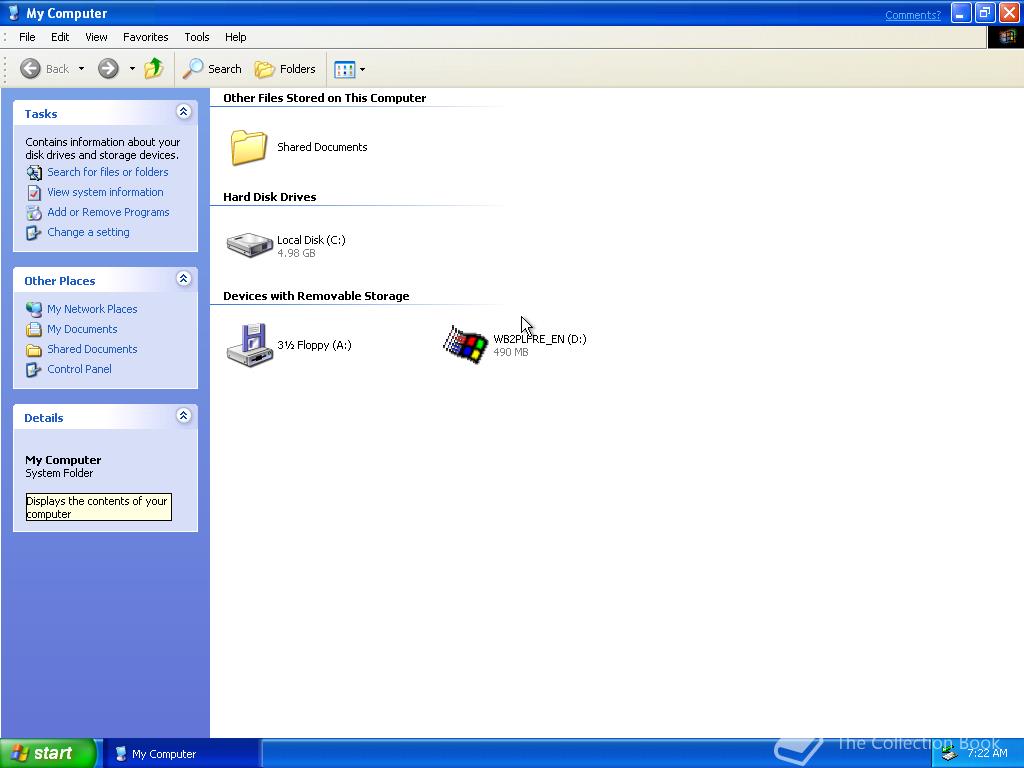Open the View menu

(96, 37)
